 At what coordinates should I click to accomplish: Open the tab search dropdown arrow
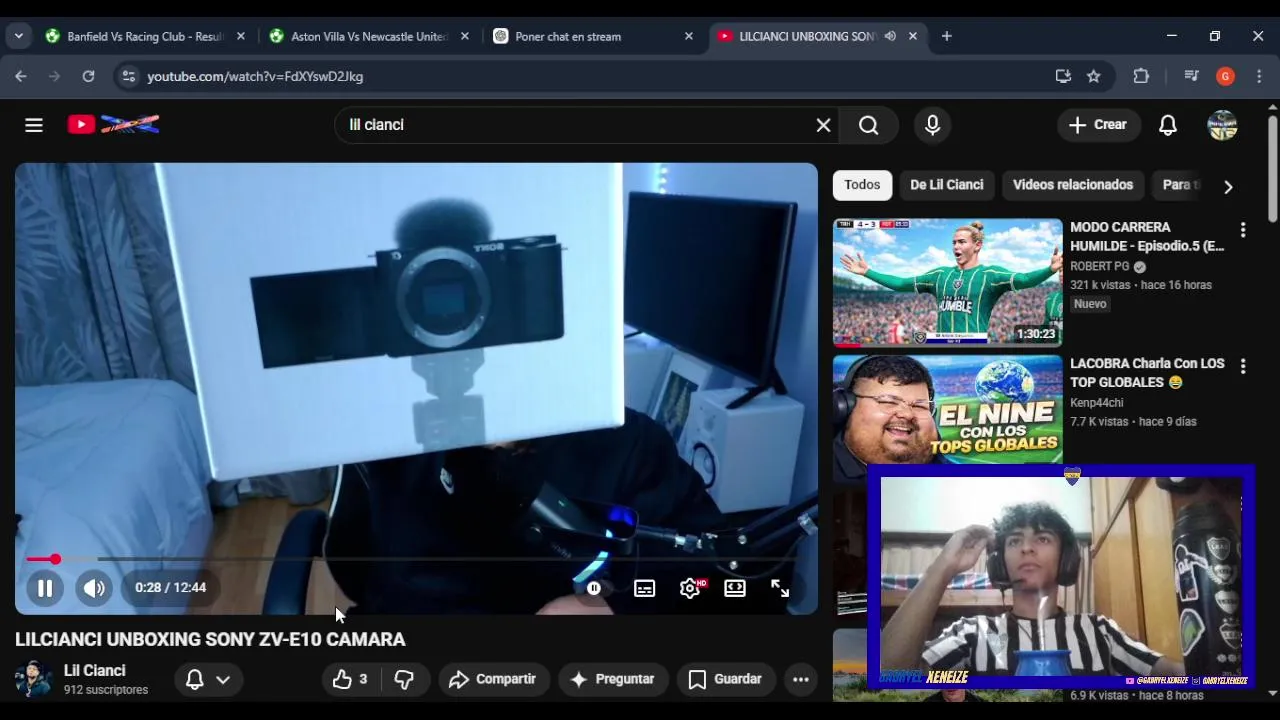click(18, 36)
